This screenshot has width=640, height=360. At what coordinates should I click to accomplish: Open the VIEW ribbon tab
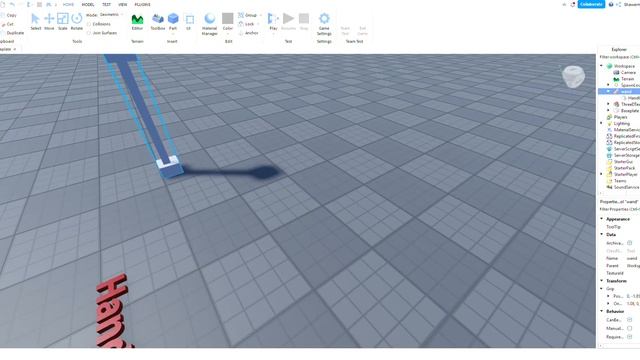pos(122,4)
